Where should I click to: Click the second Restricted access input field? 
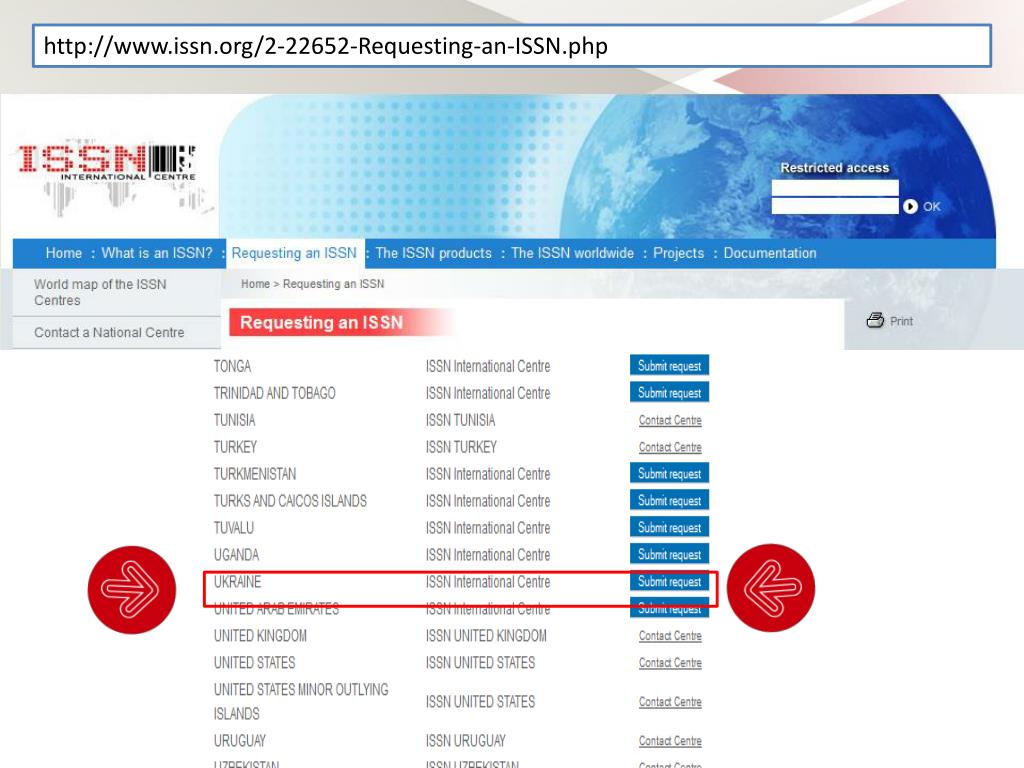point(835,206)
